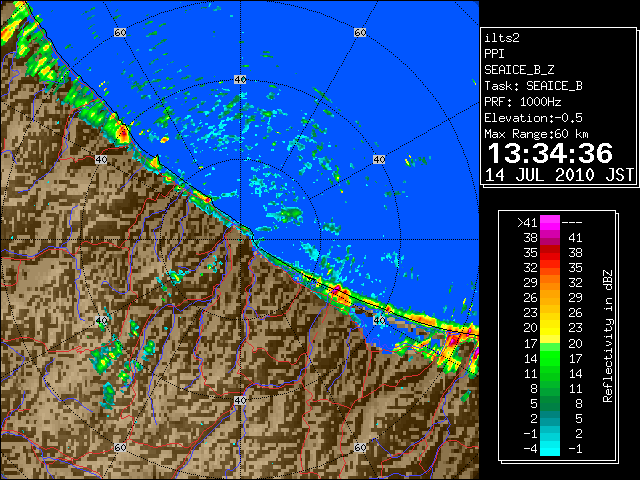Select the 'PPI' scan type text
Image resolution: width=640 pixels, height=480 pixels.
(494, 54)
